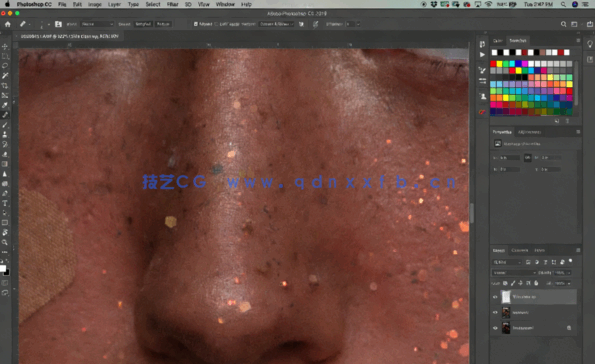Set source to Sampled

click(x=143, y=24)
